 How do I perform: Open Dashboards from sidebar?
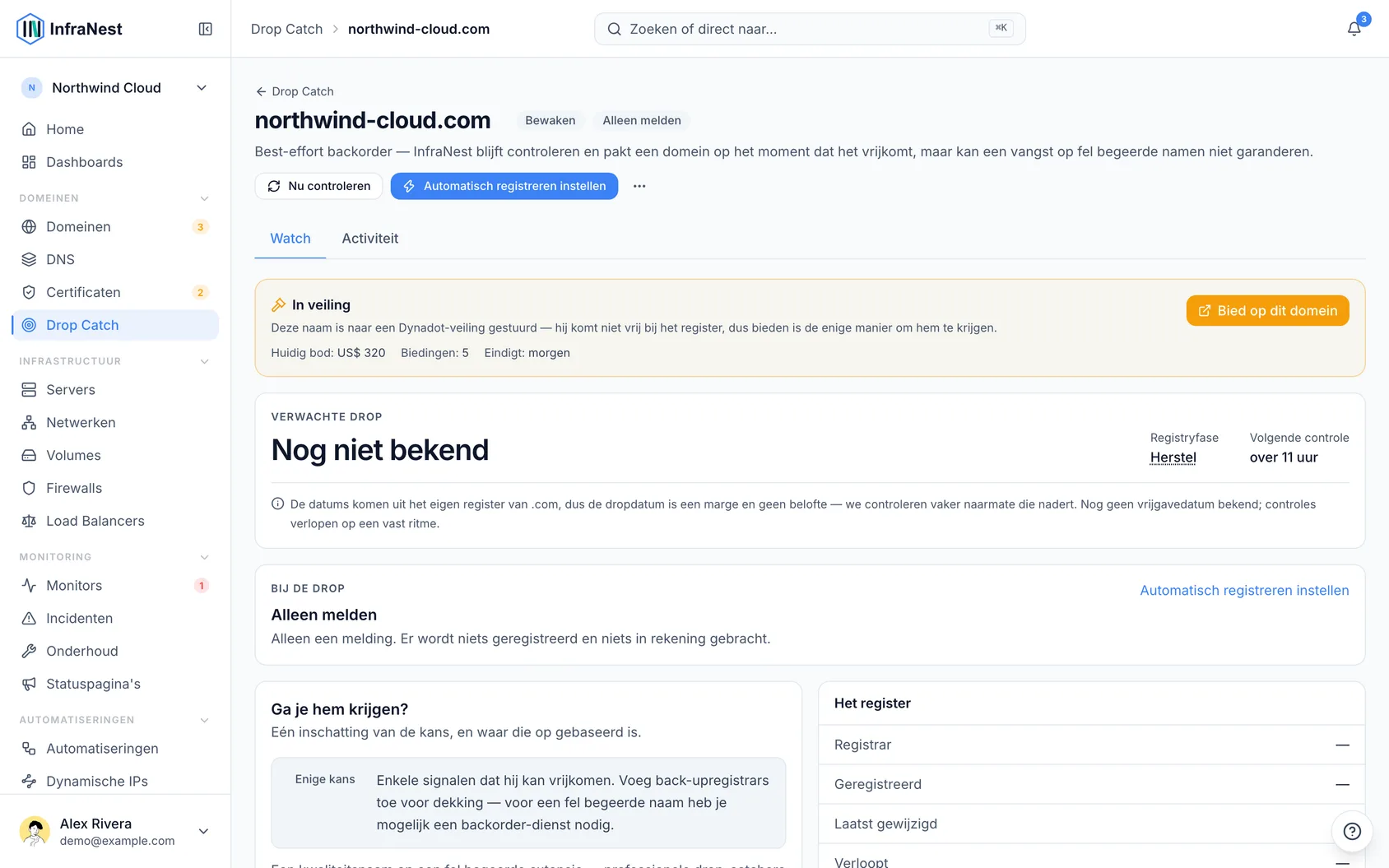tap(115, 162)
